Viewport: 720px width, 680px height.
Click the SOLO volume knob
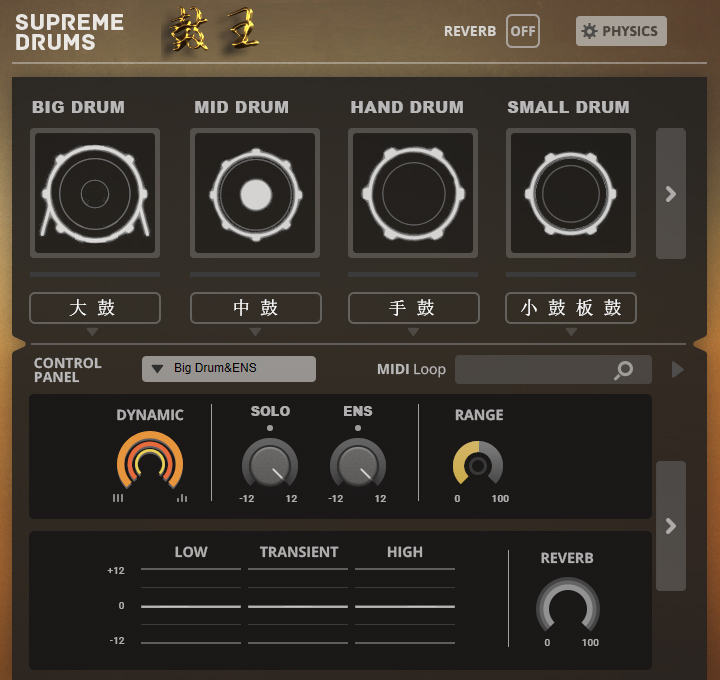(x=270, y=462)
